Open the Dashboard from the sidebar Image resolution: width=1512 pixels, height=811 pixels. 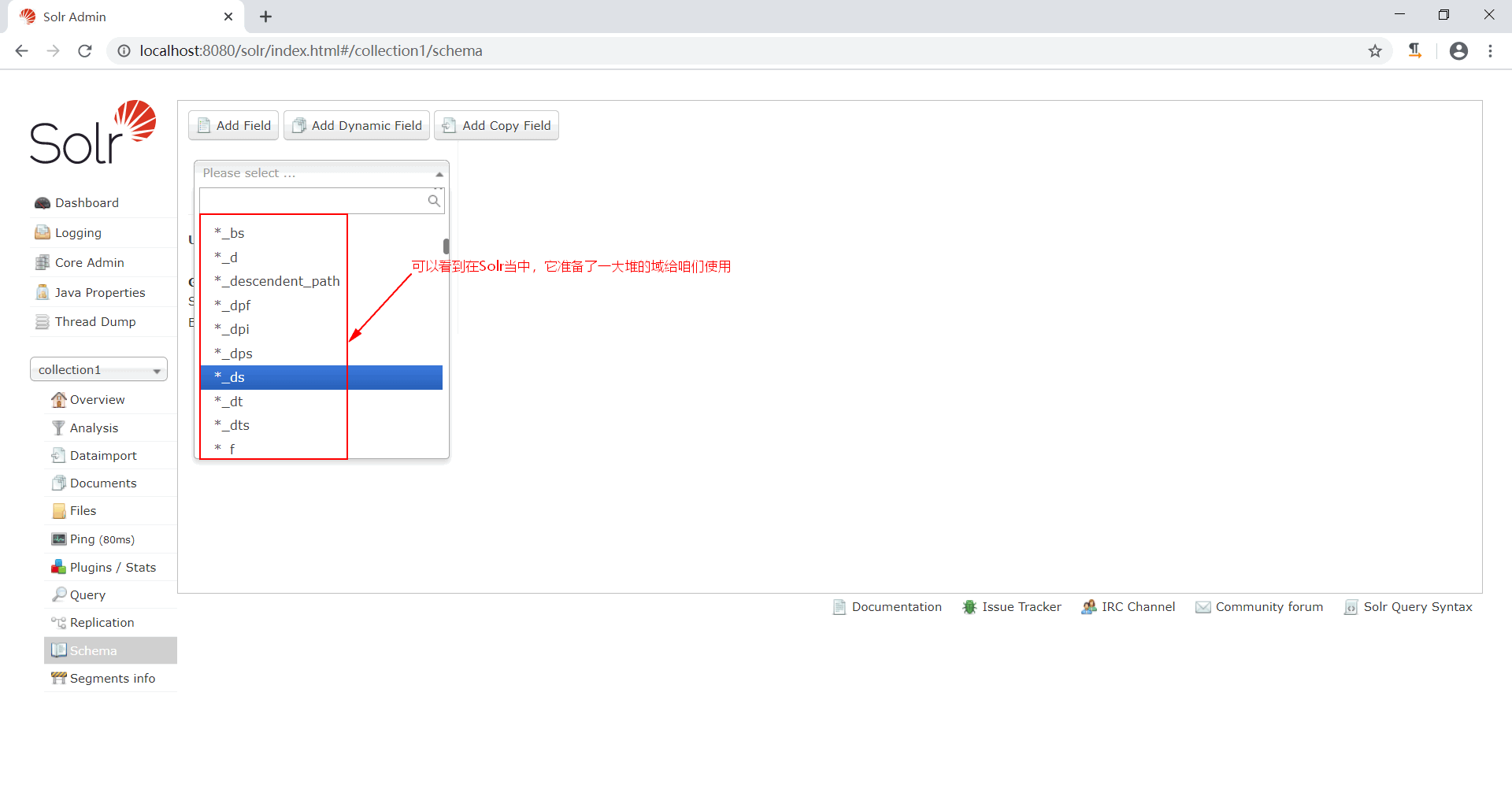pos(85,202)
